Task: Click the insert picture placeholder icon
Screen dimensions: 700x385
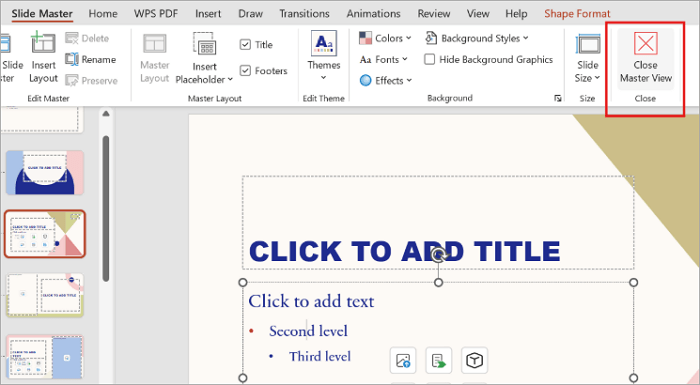Action: [x=403, y=360]
